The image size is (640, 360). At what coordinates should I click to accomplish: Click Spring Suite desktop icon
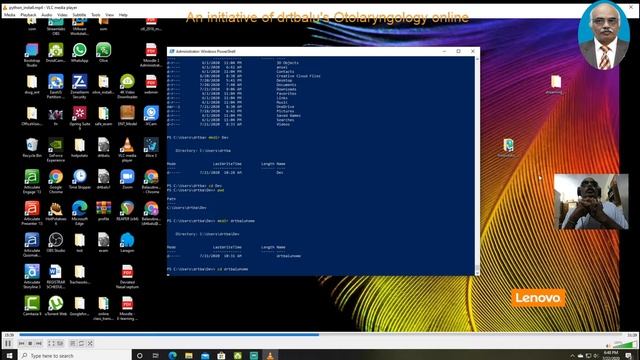[x=80, y=118]
